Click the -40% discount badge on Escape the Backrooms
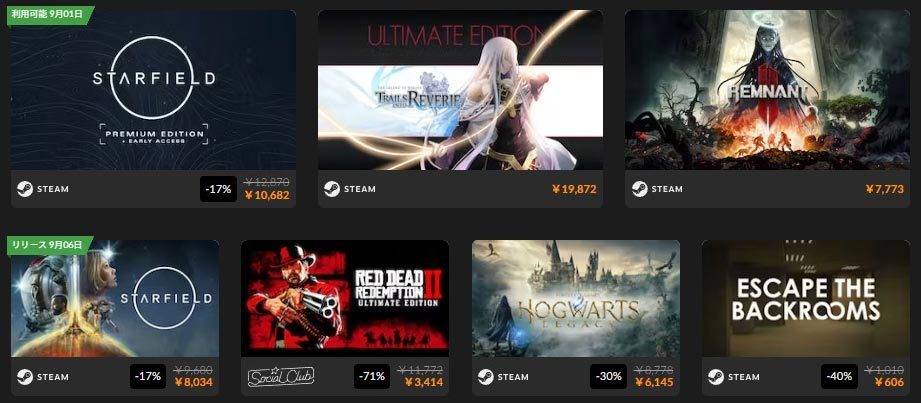Image resolution: width=921 pixels, height=403 pixels. click(839, 377)
